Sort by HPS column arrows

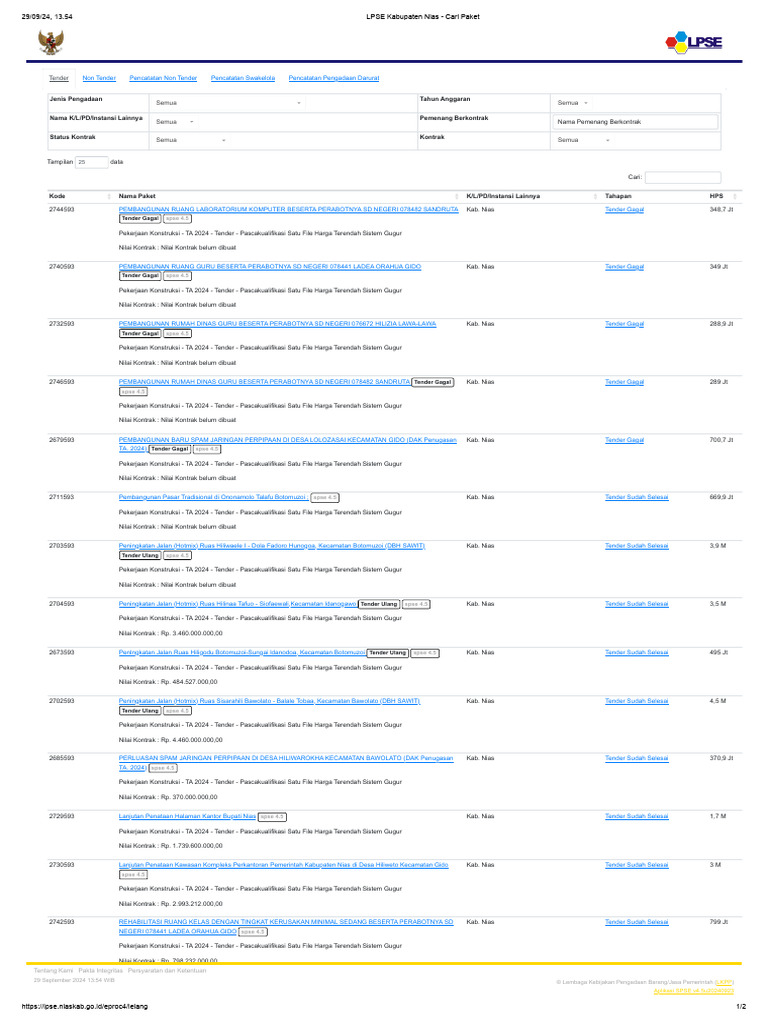[x=735, y=197]
